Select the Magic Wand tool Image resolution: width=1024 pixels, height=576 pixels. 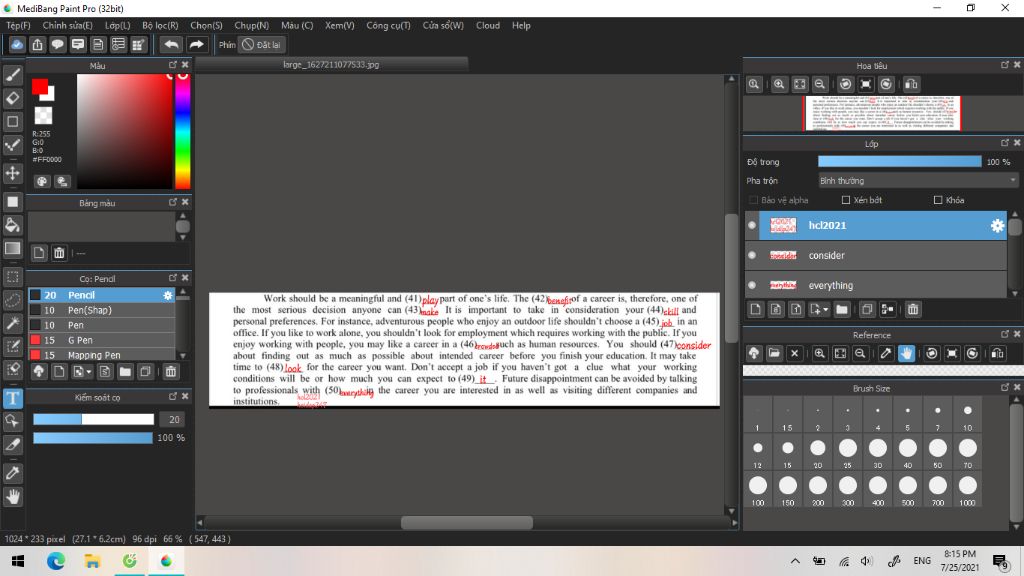pyautogui.click(x=12, y=323)
